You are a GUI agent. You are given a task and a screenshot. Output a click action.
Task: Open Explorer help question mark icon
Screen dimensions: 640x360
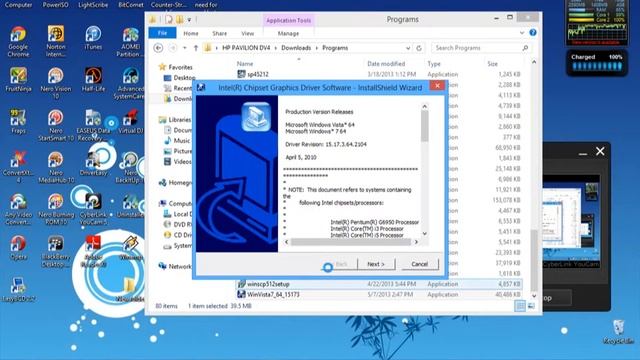pyautogui.click(x=533, y=32)
